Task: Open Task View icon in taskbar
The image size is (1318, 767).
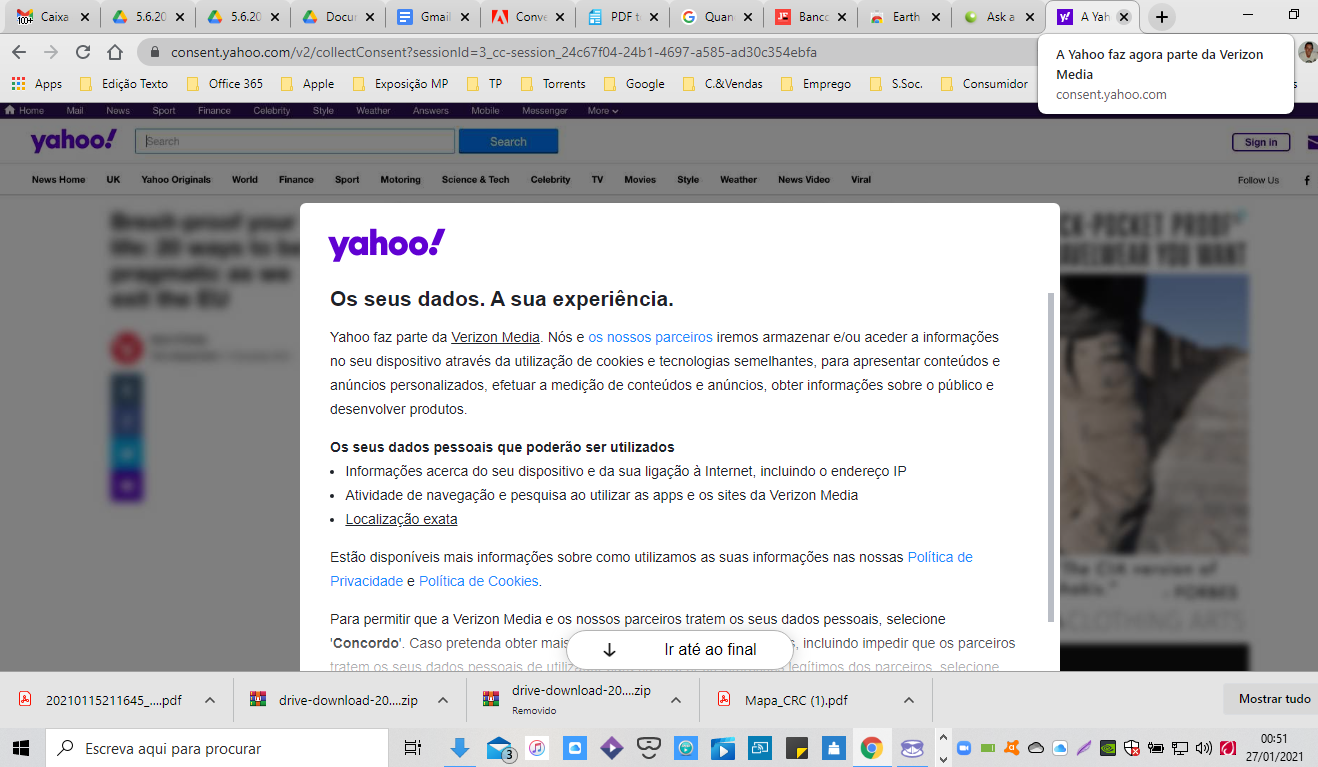Action: click(412, 747)
